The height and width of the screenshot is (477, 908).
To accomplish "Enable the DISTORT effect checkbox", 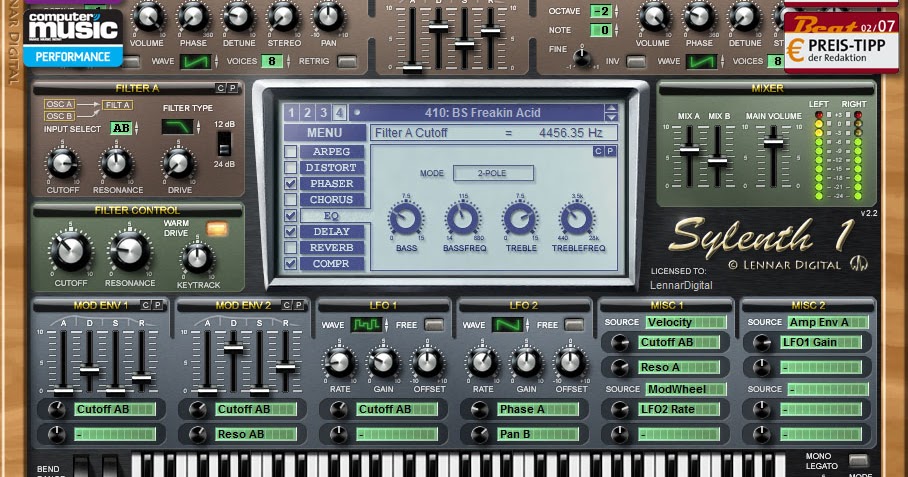I will [x=291, y=168].
